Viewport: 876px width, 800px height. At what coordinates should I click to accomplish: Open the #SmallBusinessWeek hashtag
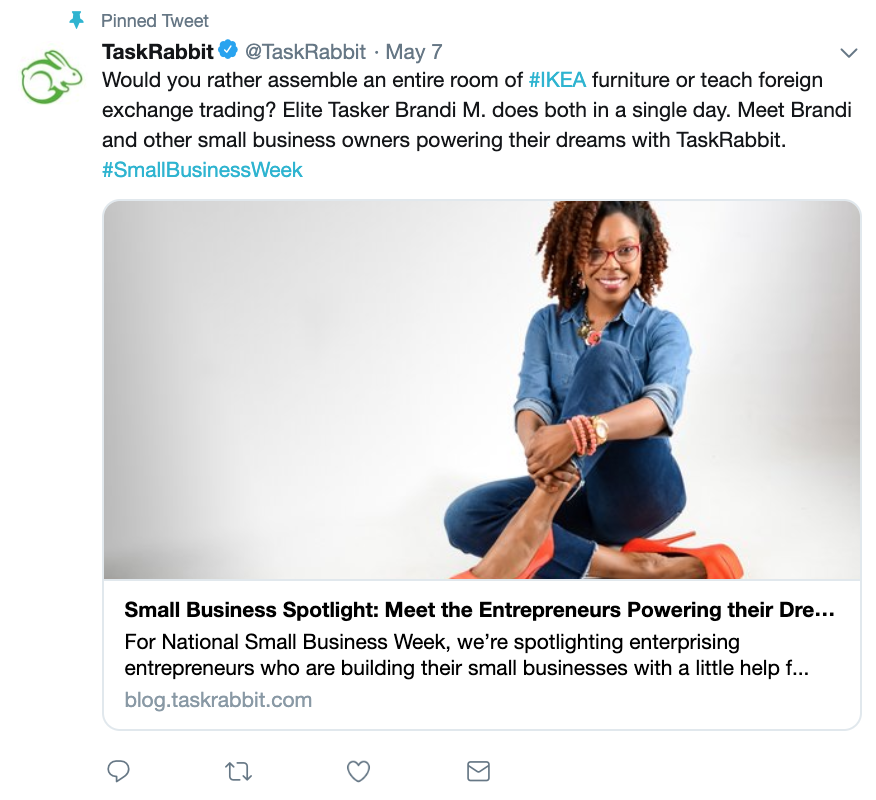[x=202, y=170]
